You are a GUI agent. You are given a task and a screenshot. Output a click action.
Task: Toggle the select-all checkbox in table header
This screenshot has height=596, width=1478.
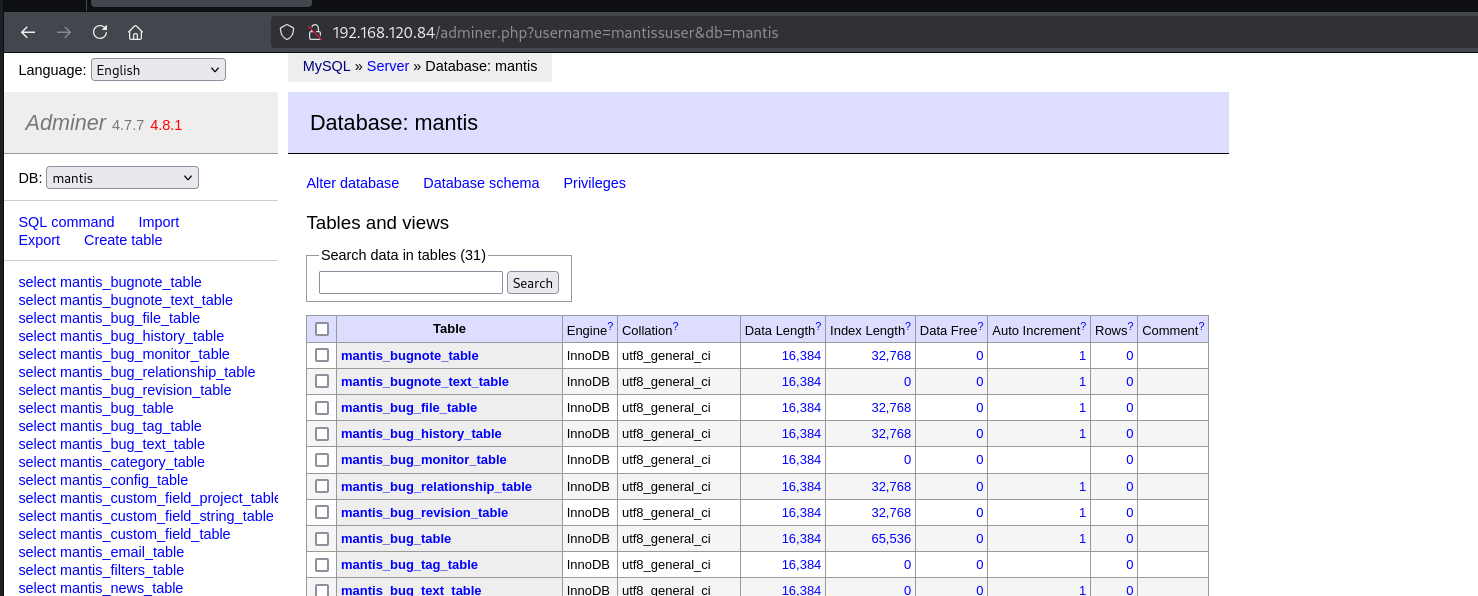coord(322,329)
